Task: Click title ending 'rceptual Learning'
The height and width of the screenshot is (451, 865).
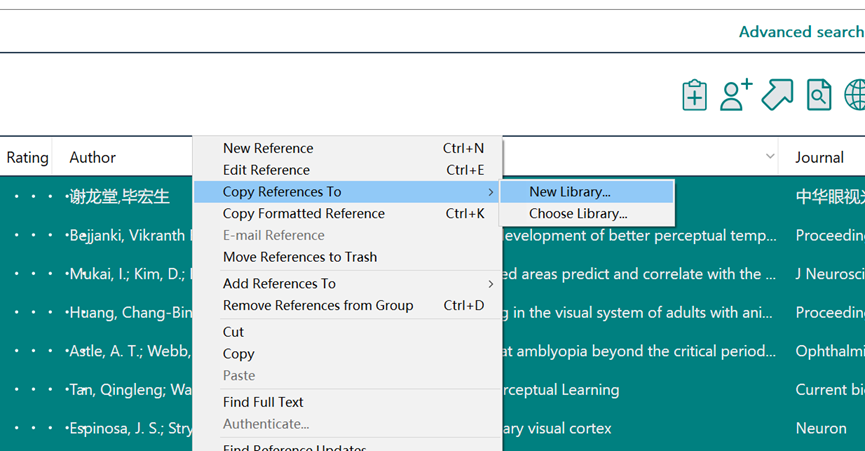Action: coord(561,390)
